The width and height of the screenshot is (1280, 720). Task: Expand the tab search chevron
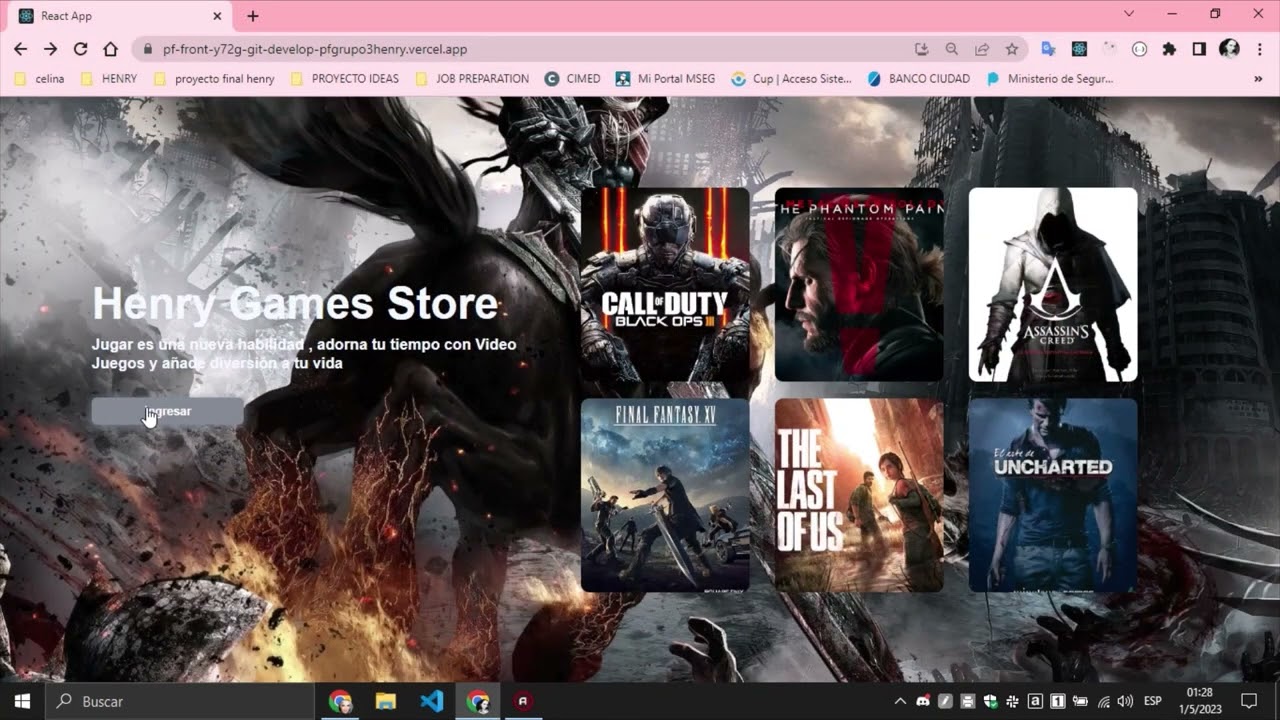click(1129, 14)
